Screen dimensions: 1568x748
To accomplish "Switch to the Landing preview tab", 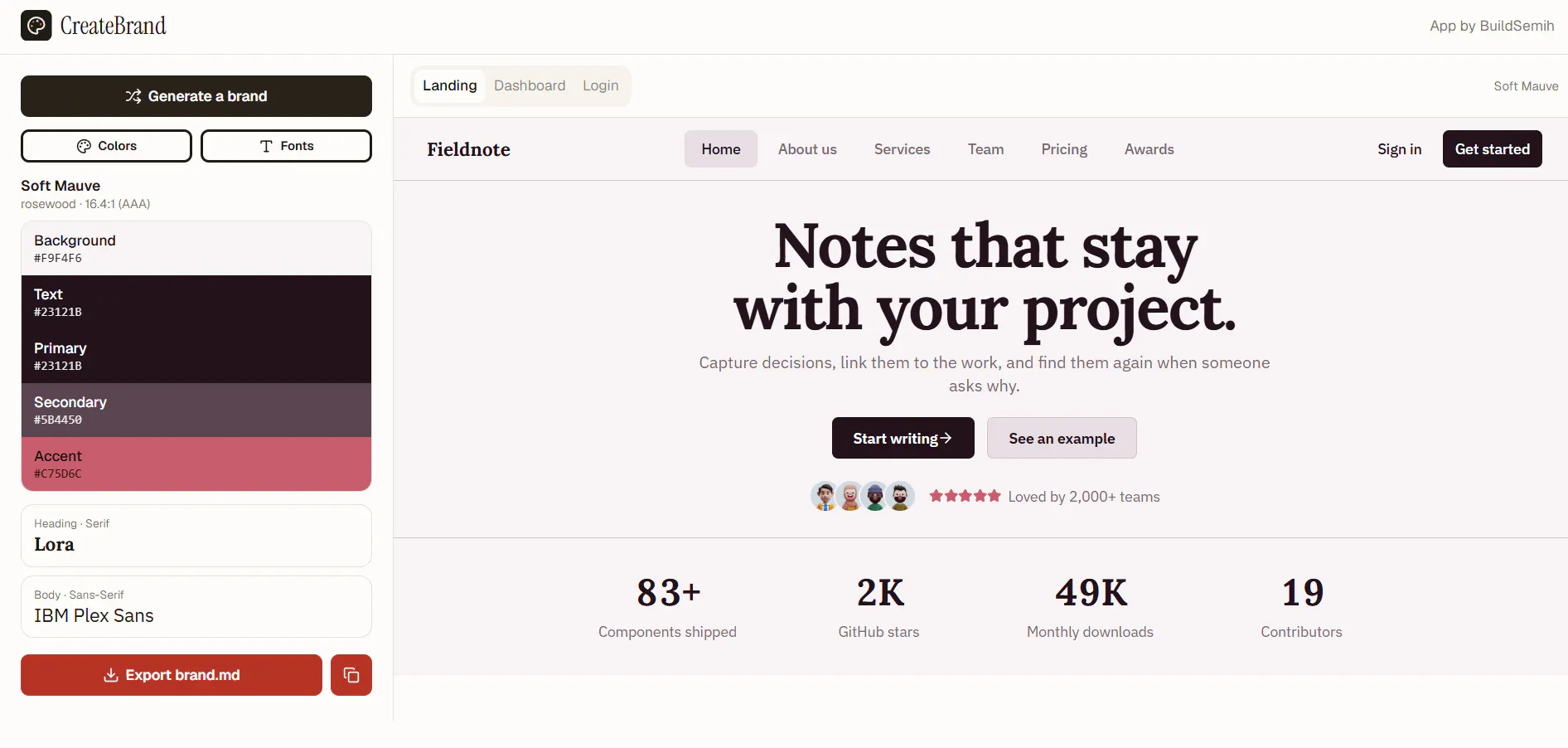I will click(x=450, y=85).
